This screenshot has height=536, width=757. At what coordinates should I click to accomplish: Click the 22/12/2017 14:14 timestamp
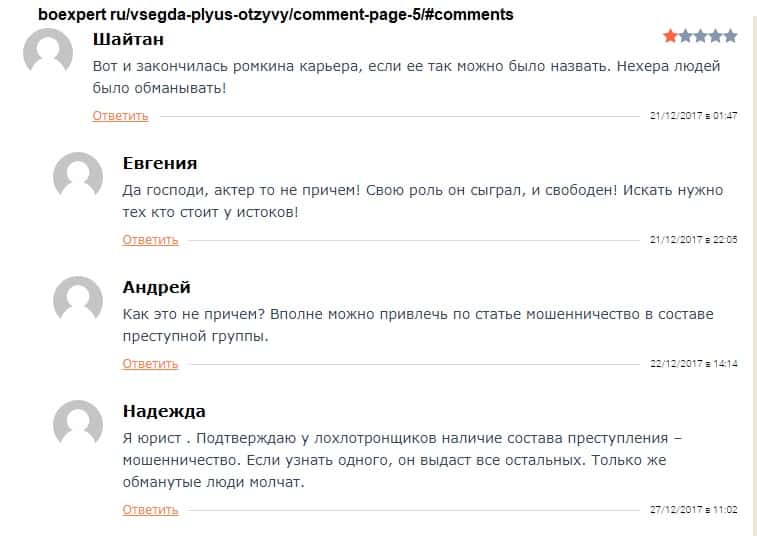pos(693,364)
